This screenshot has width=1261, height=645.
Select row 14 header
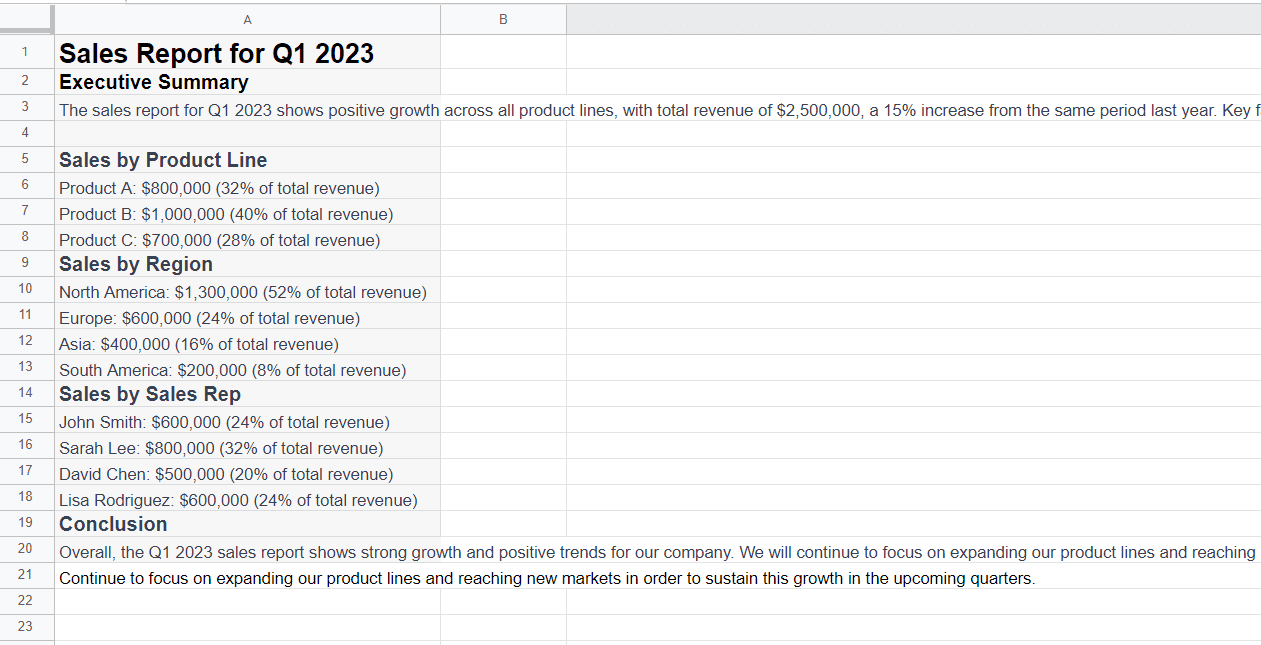(25, 393)
